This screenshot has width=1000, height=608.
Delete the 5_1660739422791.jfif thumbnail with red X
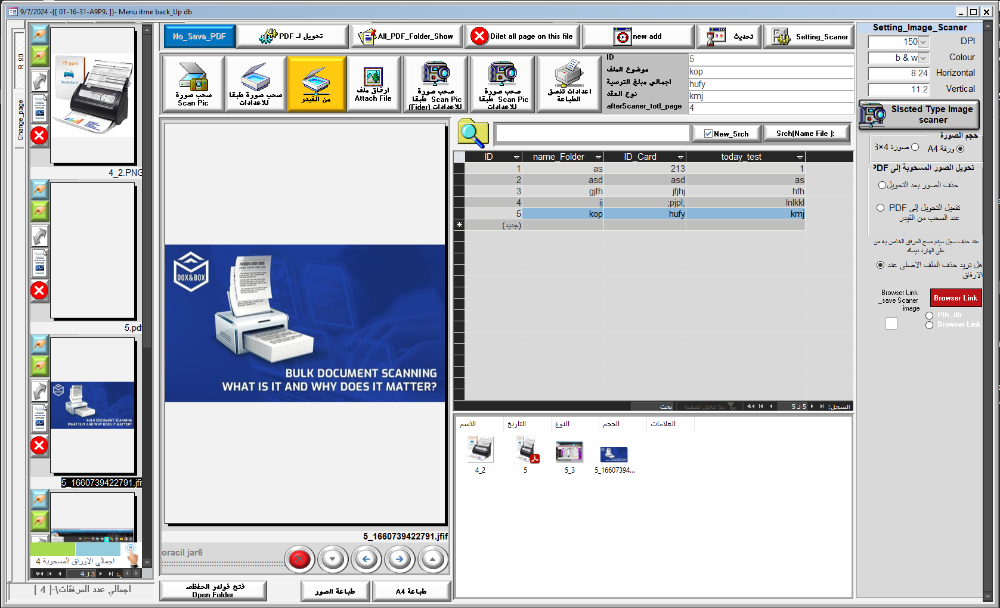pos(40,445)
